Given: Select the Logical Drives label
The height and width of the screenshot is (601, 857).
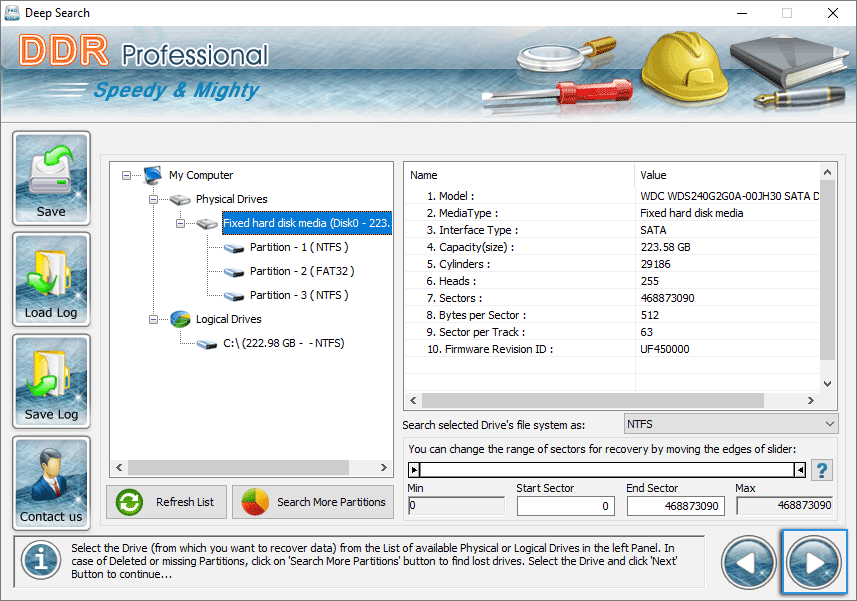Looking at the screenshot, I should tap(228, 319).
